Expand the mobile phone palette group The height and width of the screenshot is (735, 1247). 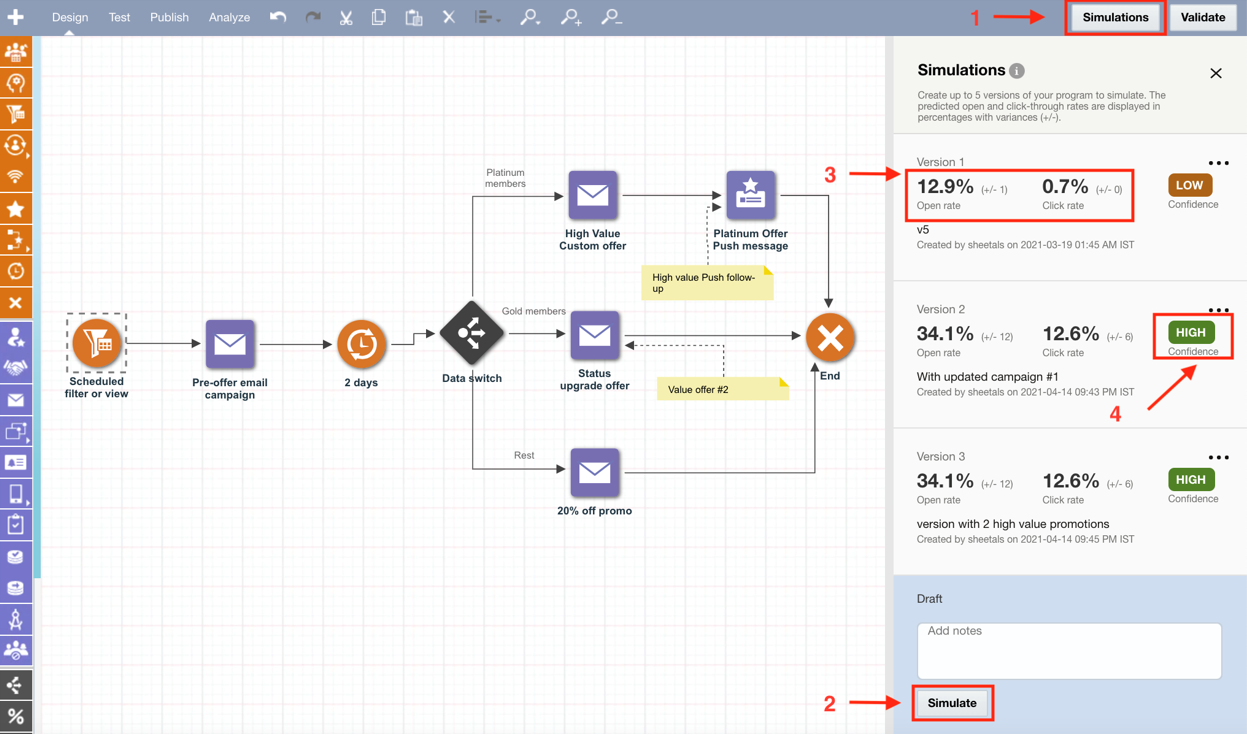pos(16,494)
